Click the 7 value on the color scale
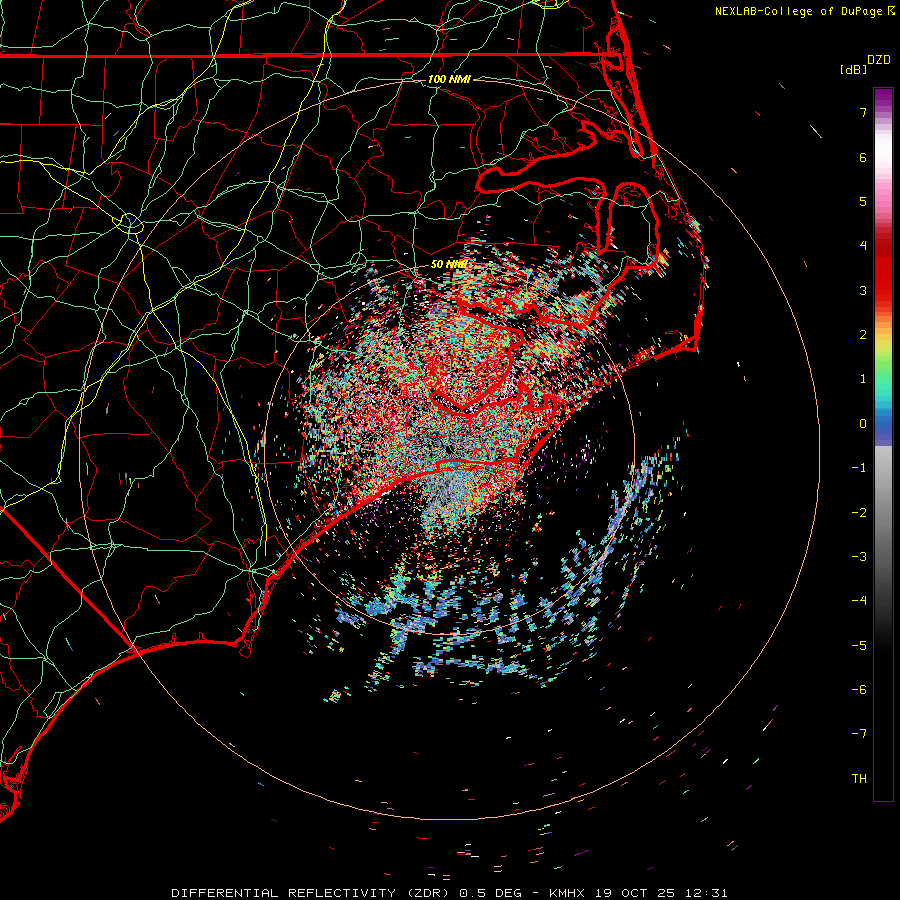This screenshot has height=900, width=900. pyautogui.click(x=863, y=112)
